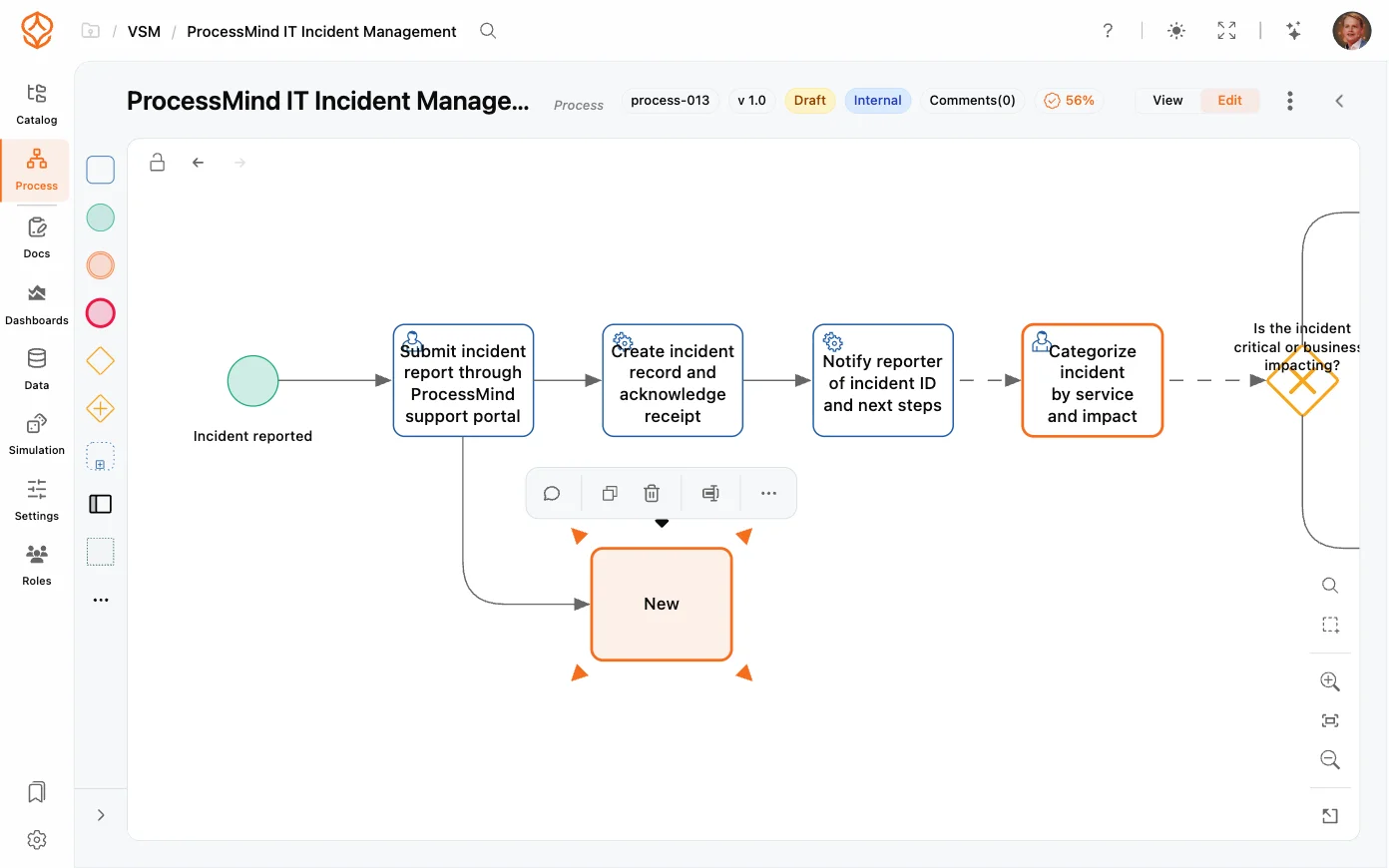Add a comment to the New task
Image resolution: width=1389 pixels, height=868 pixels.
[552, 493]
